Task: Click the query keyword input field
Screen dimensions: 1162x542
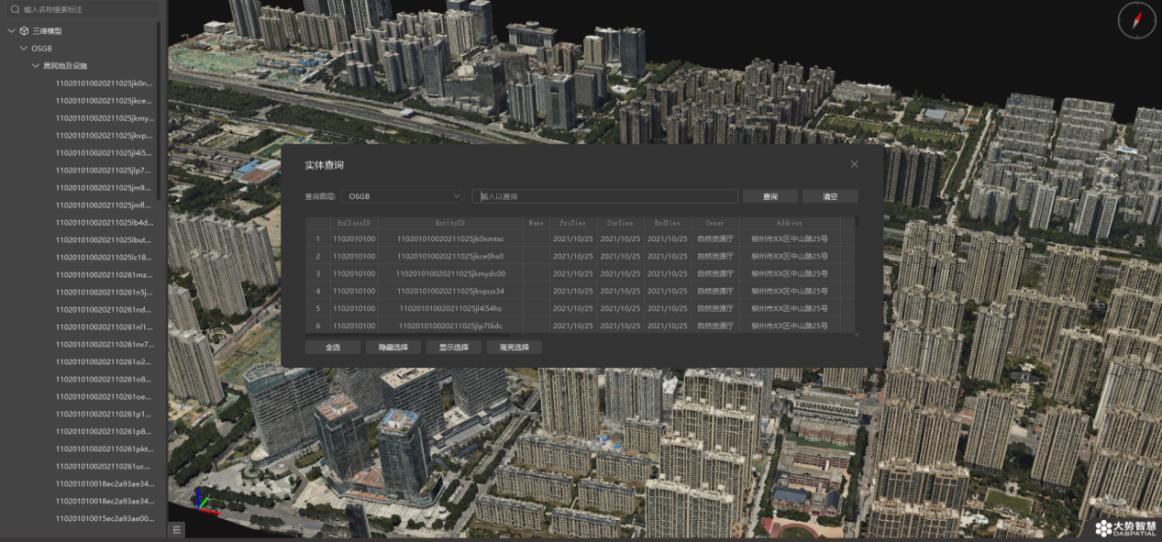Action: 605,196
